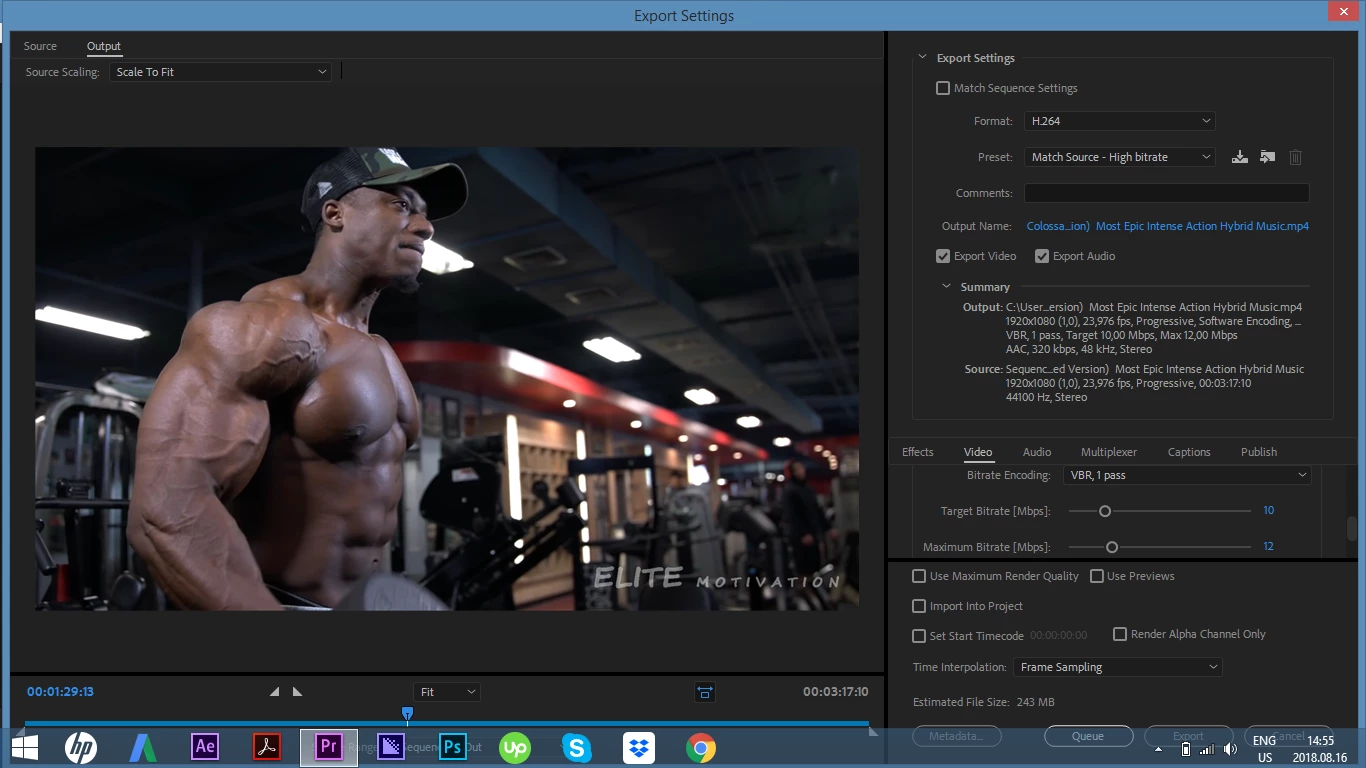Click the network signal tray icon
This screenshot has height=768, width=1366.
pyautogui.click(x=1207, y=749)
